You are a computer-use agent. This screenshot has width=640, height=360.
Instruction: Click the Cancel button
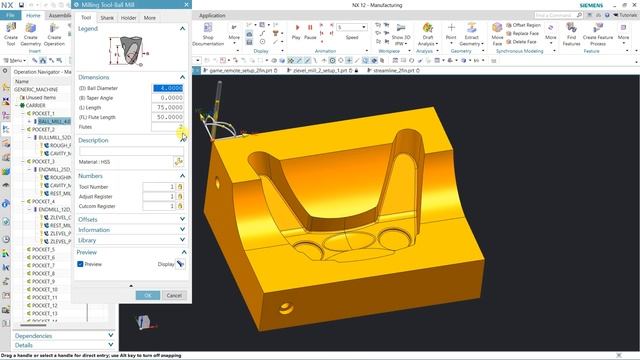coord(174,295)
